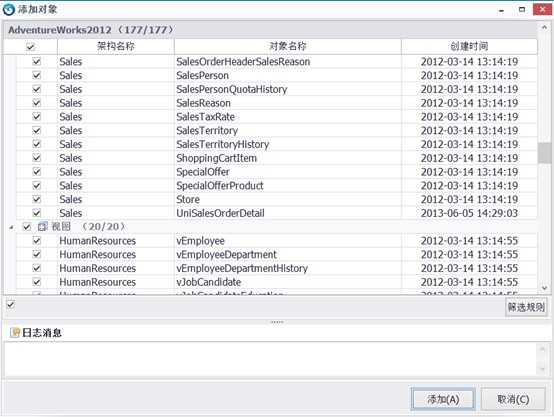Viewport: 554px width, 417px height.
Task: Uncheck the SpecialOffer row checkbox
Action: click(36, 171)
